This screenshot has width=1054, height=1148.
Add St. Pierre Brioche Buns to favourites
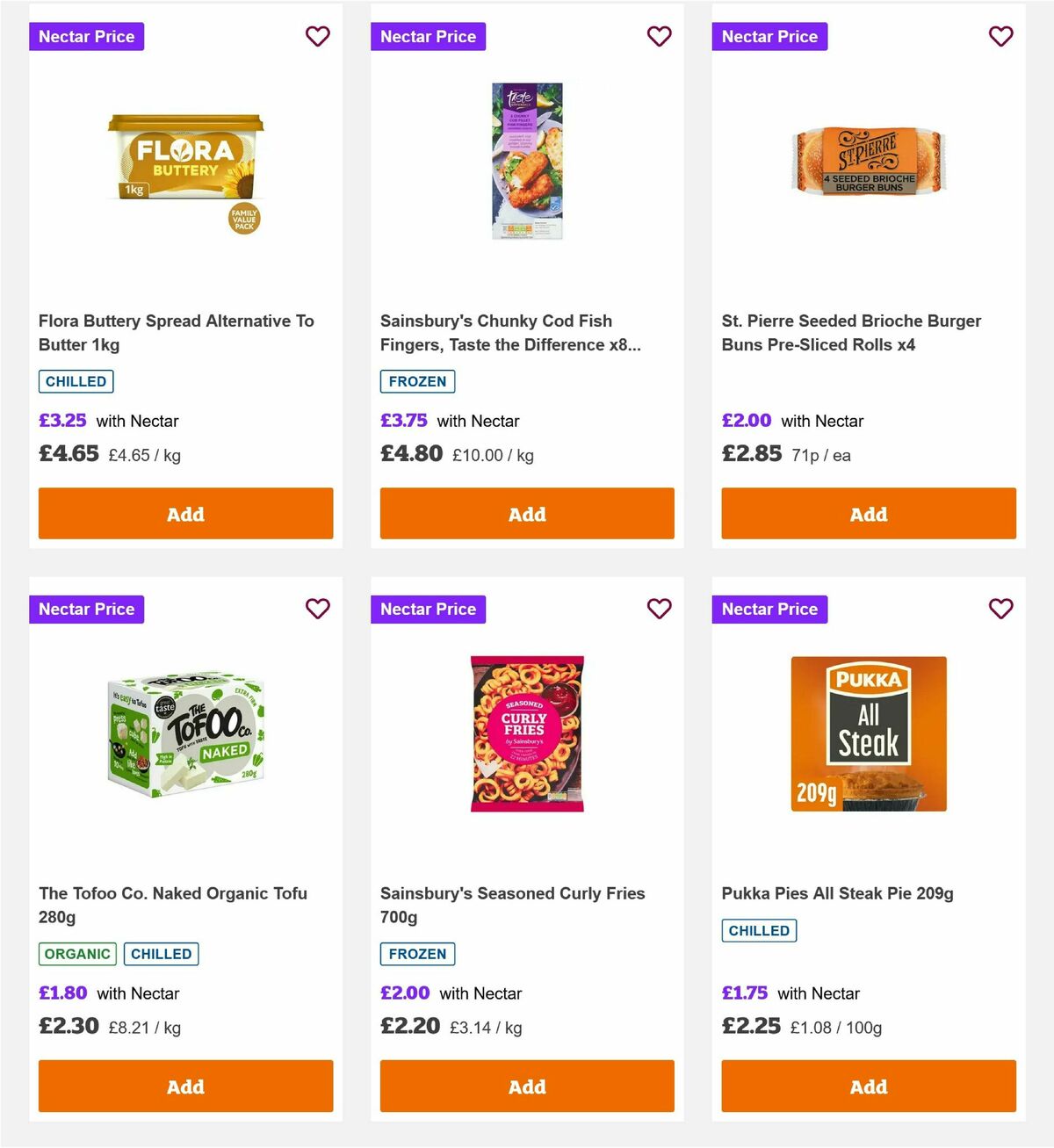(x=1000, y=36)
